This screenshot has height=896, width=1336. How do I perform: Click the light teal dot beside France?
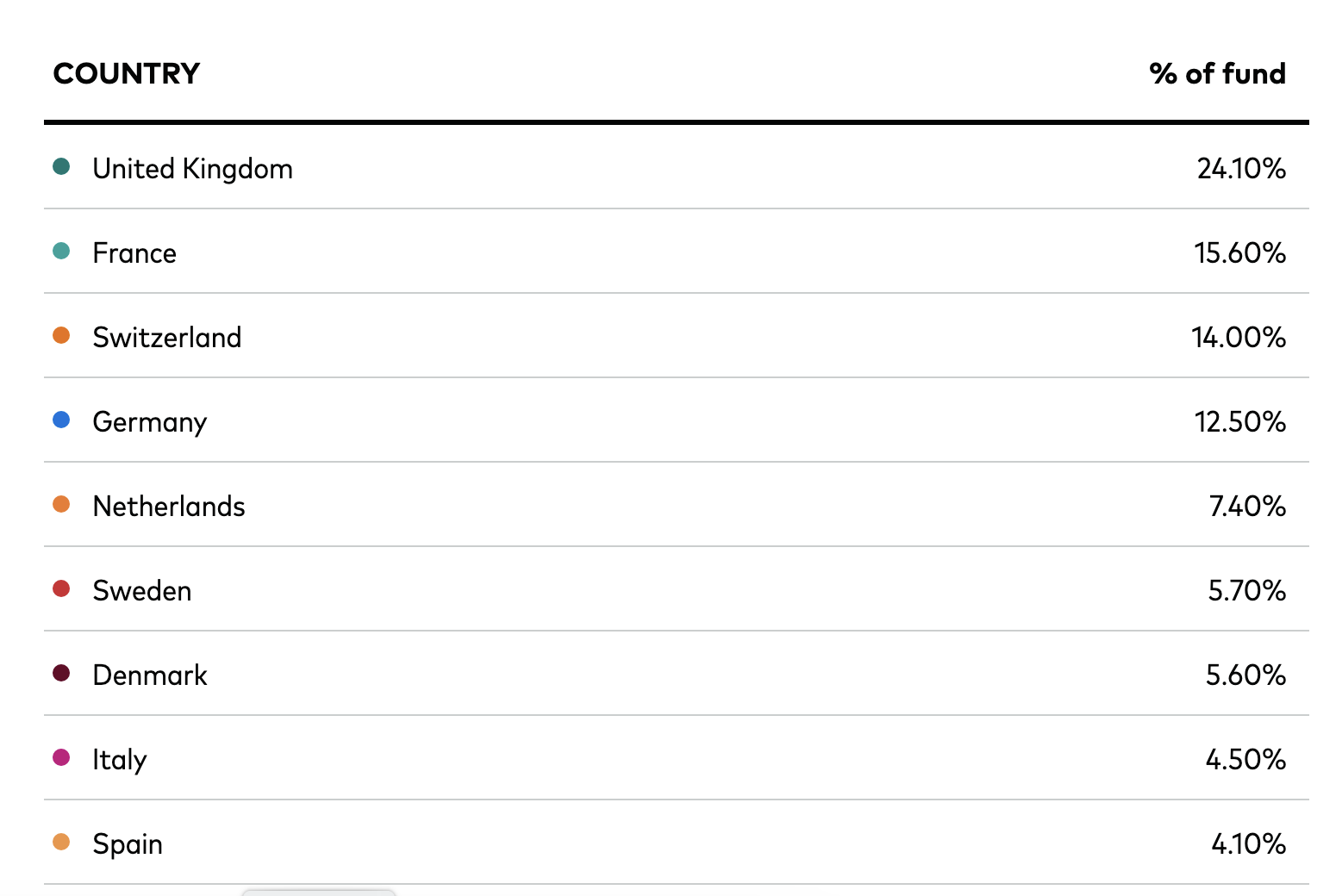click(61, 251)
